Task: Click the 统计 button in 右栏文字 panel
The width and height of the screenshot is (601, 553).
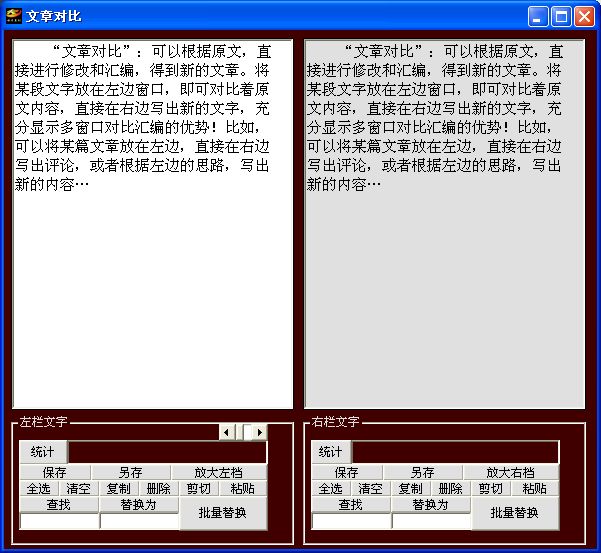Action: 331,452
